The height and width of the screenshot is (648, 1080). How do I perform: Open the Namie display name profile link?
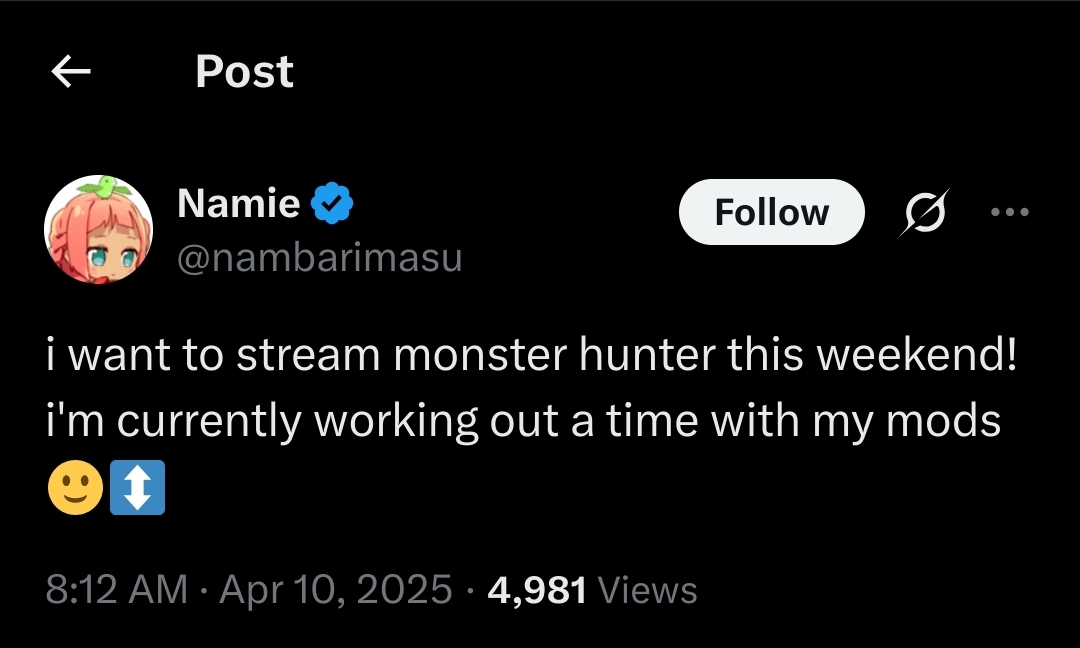click(x=238, y=204)
